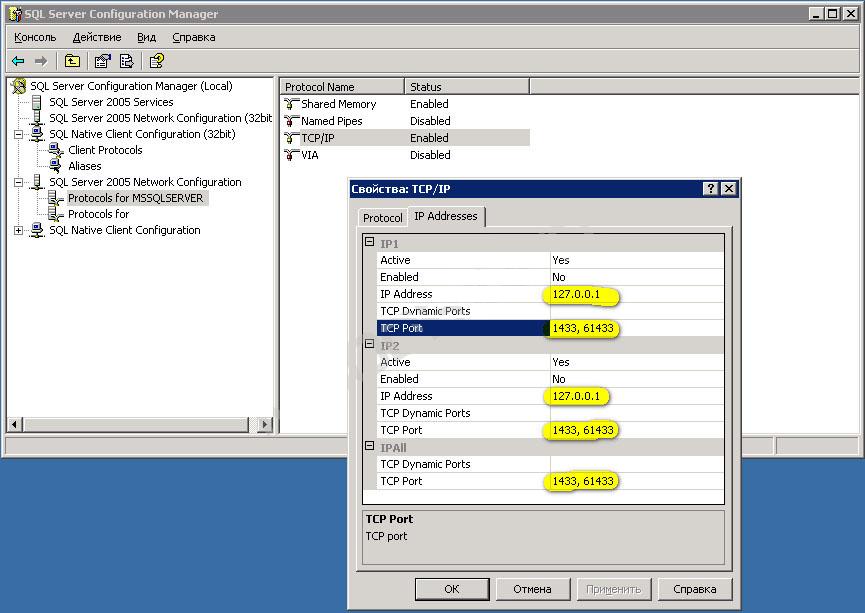Select SQL Server Configuration Manager (Local) root label
This screenshot has height=613, width=865.
pyautogui.click(x=131, y=86)
